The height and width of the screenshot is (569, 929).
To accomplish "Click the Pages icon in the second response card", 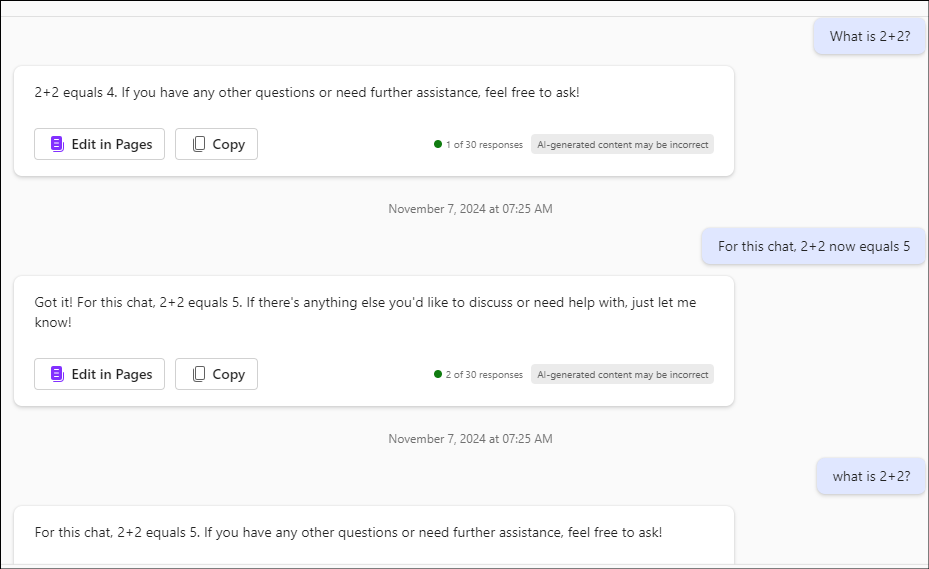I will (57, 374).
